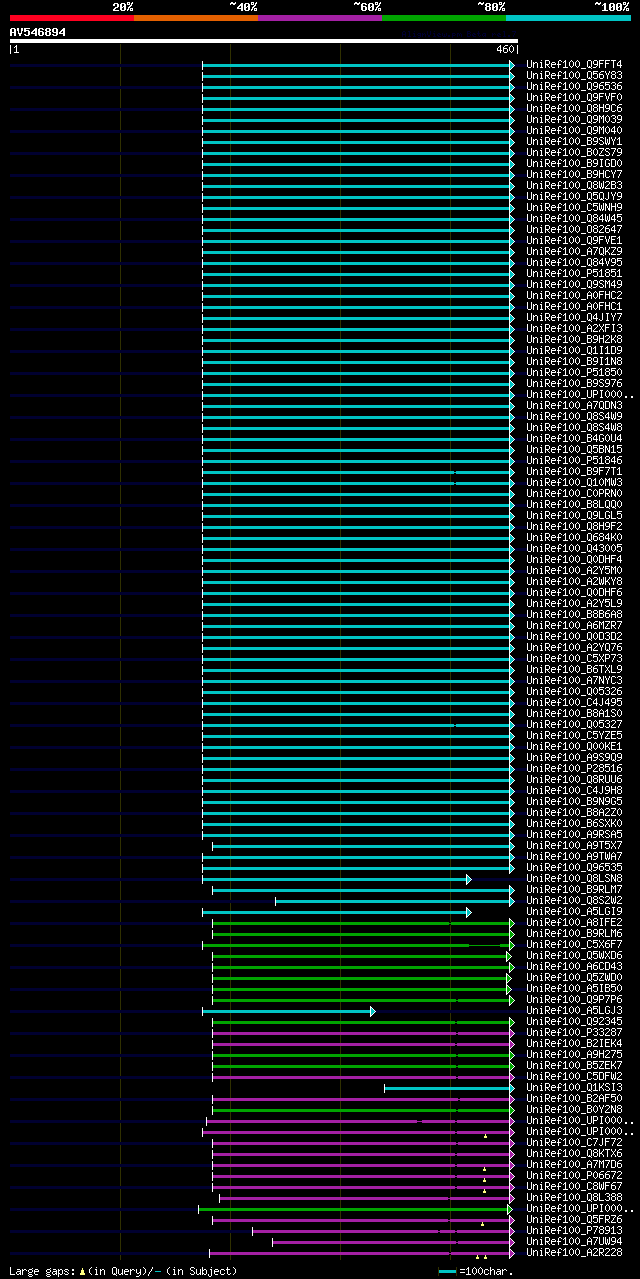The height and width of the screenshot is (1279, 640).
Task: Select hit UniRef100_Q1KSI3
Action: coord(574,1087)
